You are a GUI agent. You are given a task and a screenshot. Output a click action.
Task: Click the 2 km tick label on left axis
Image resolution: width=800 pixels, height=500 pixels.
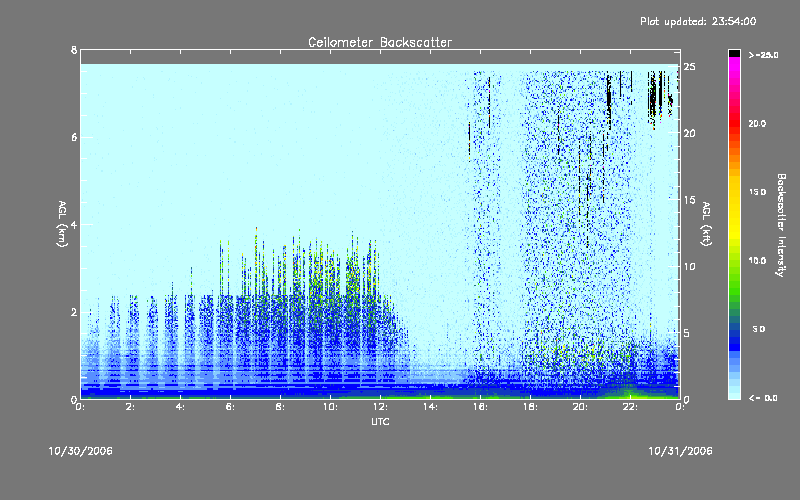pos(74,312)
